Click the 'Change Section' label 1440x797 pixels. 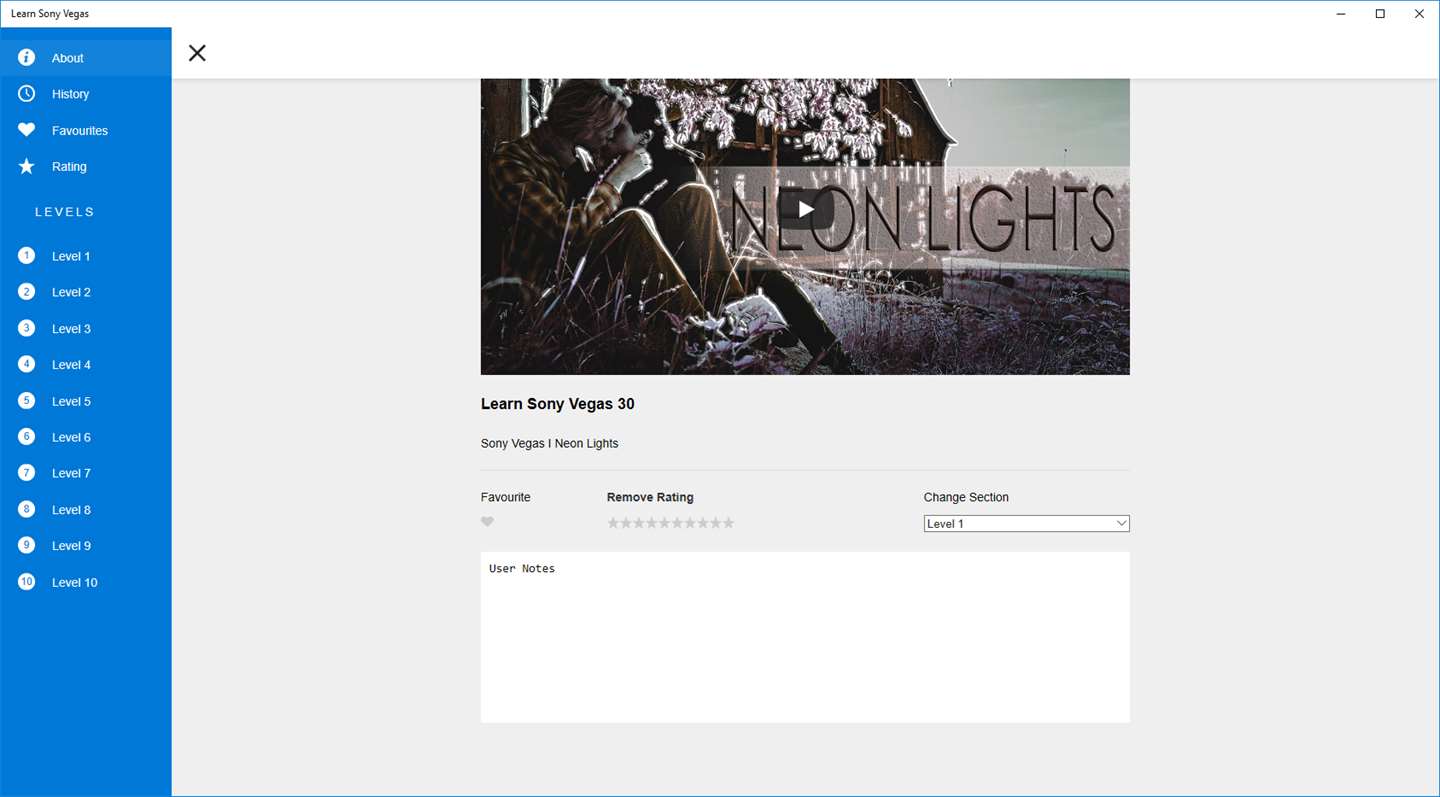click(x=966, y=497)
